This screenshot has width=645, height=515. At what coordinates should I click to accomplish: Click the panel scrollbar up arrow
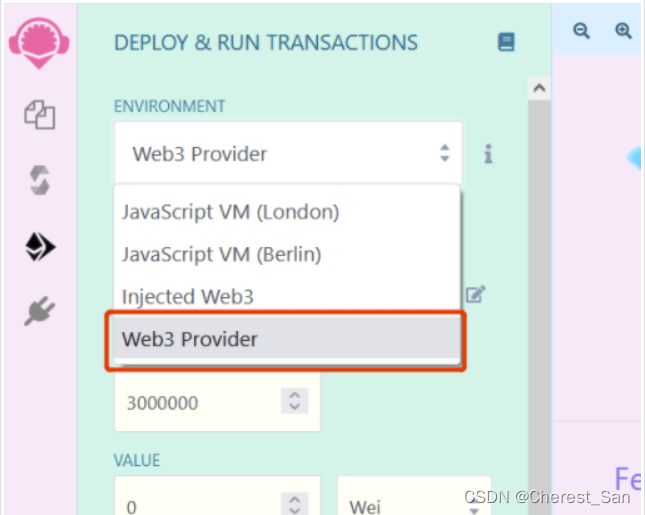538,88
